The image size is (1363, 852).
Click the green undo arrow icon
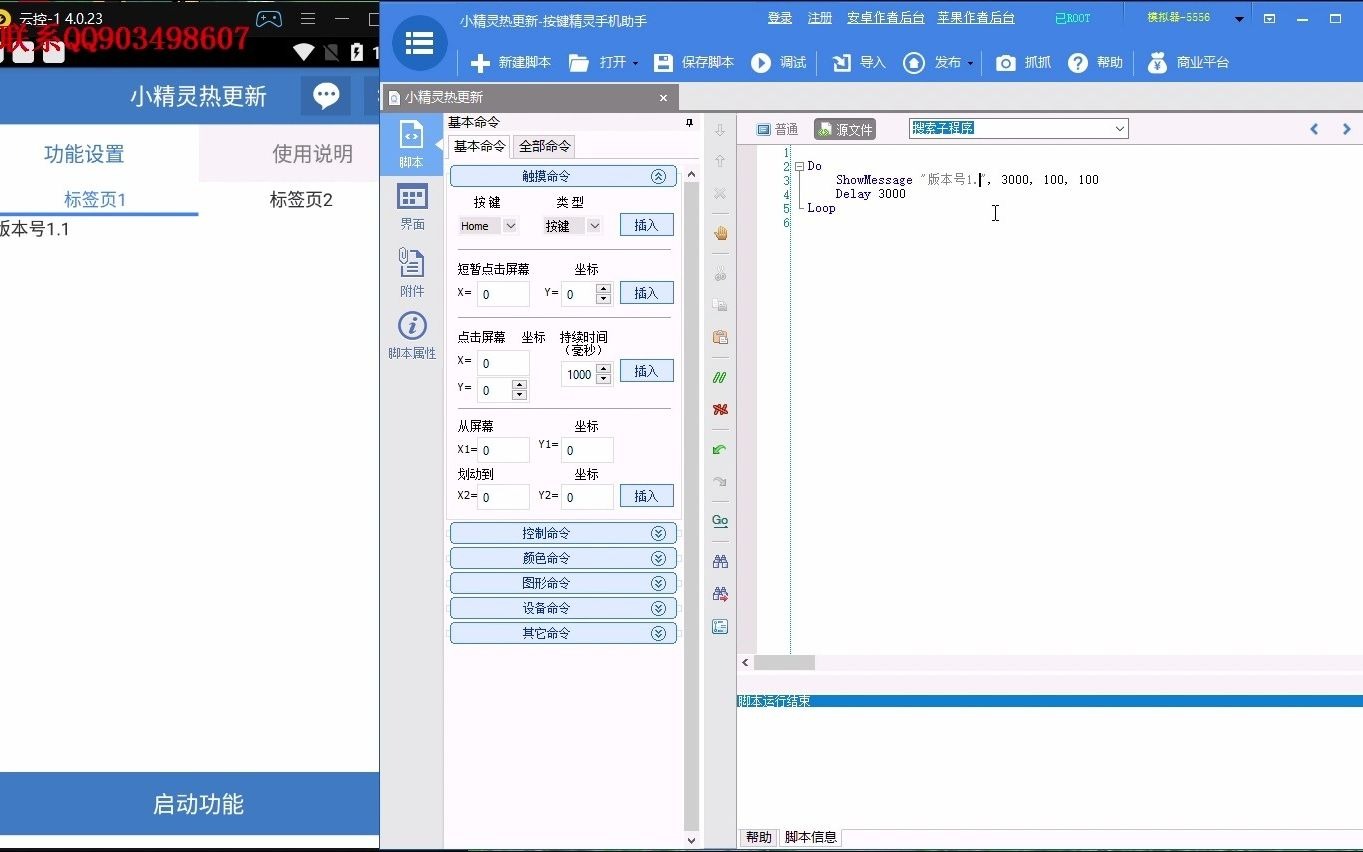point(719,449)
